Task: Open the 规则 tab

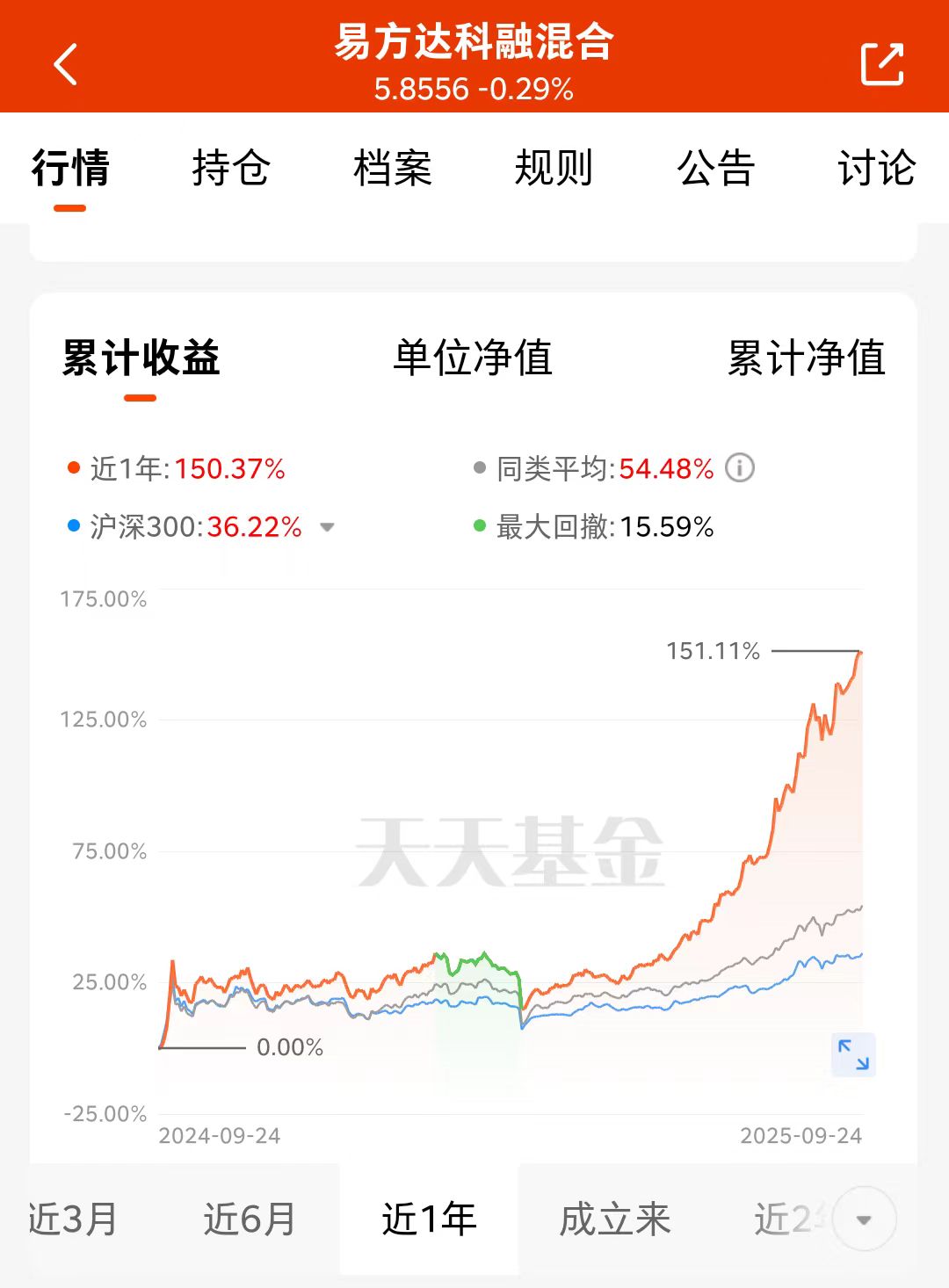Action: tap(554, 168)
